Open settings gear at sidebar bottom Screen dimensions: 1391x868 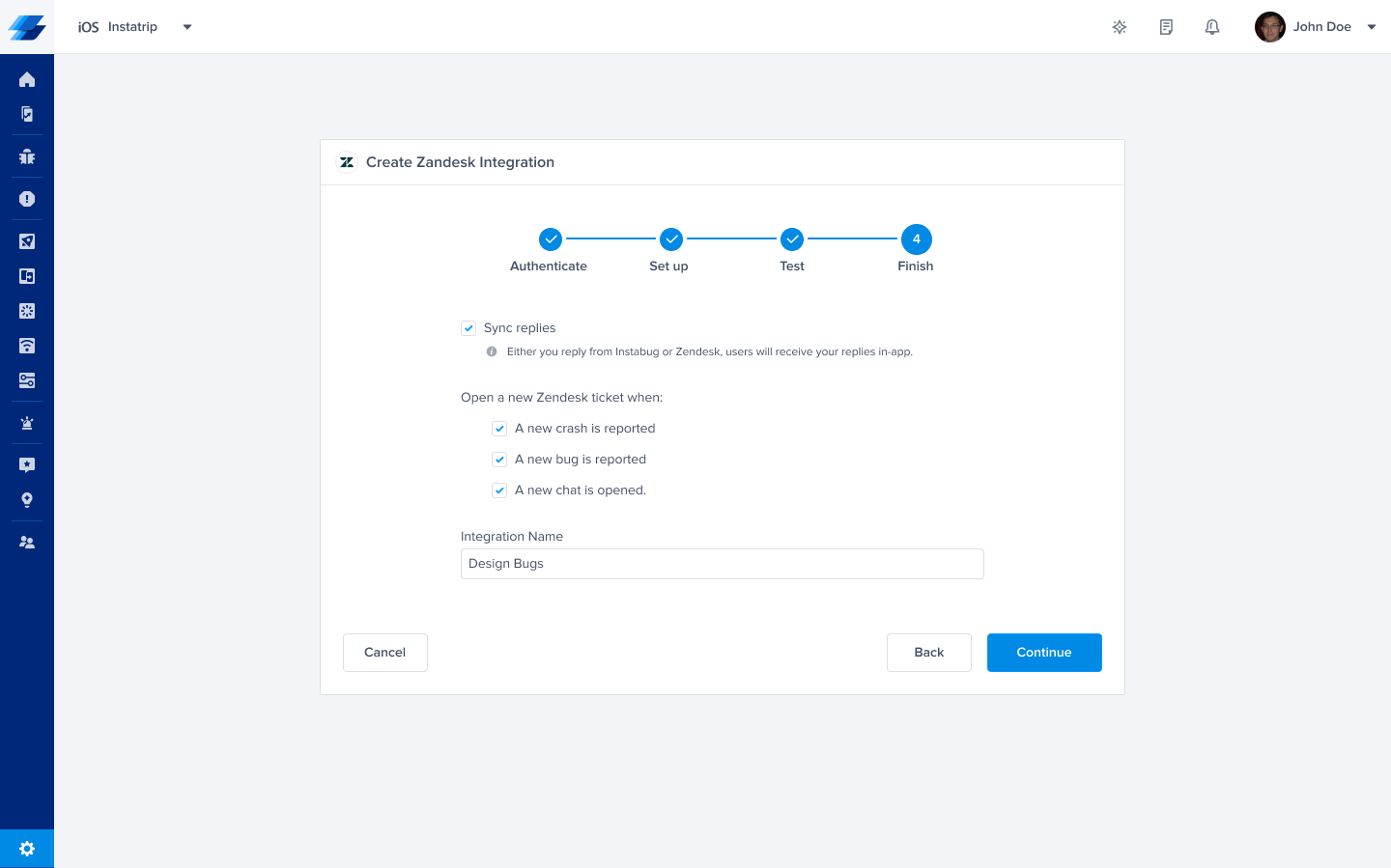pos(27,849)
